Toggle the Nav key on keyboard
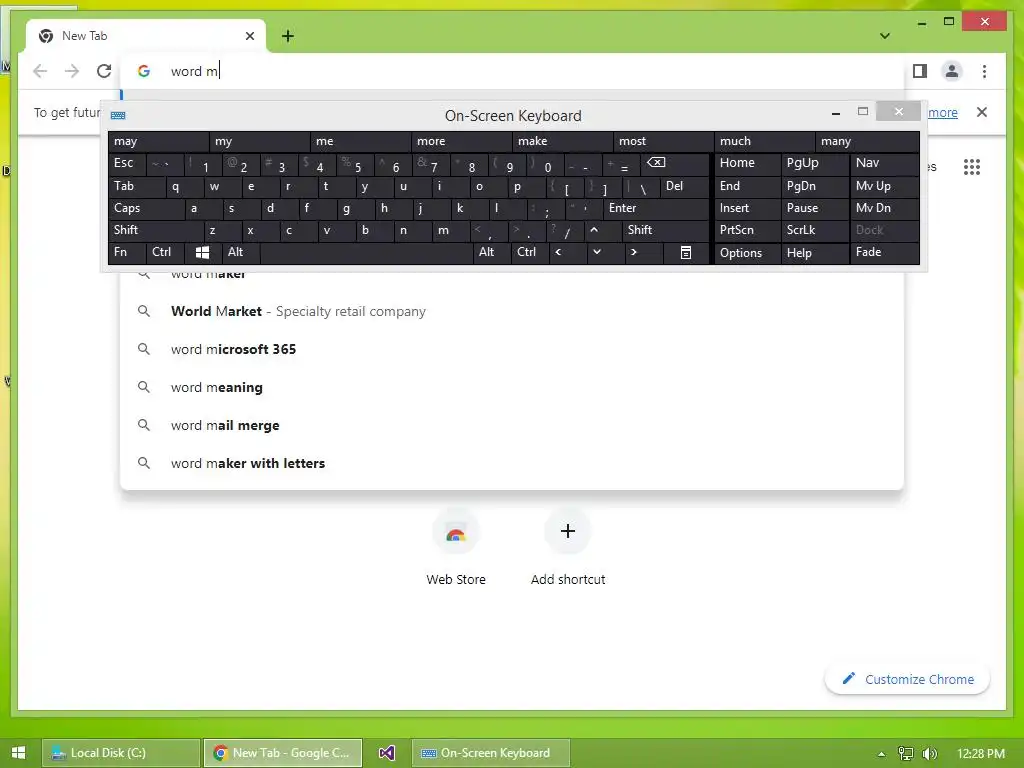This screenshot has height=768, width=1024. 885,163
